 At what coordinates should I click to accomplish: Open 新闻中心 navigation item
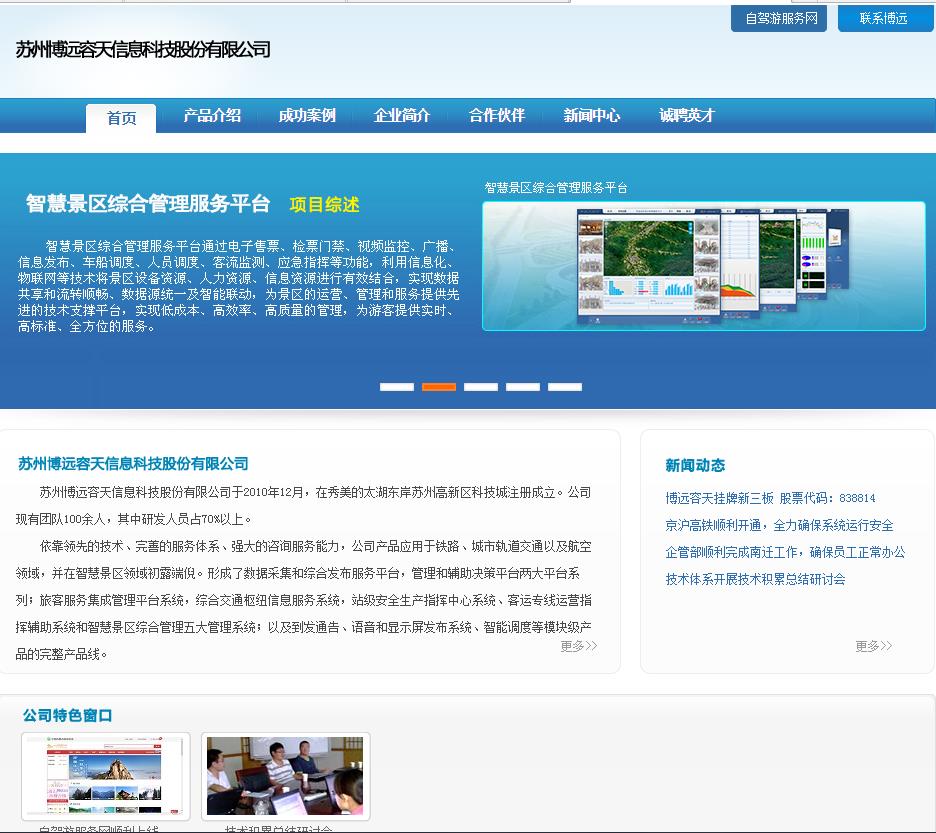tap(592, 115)
